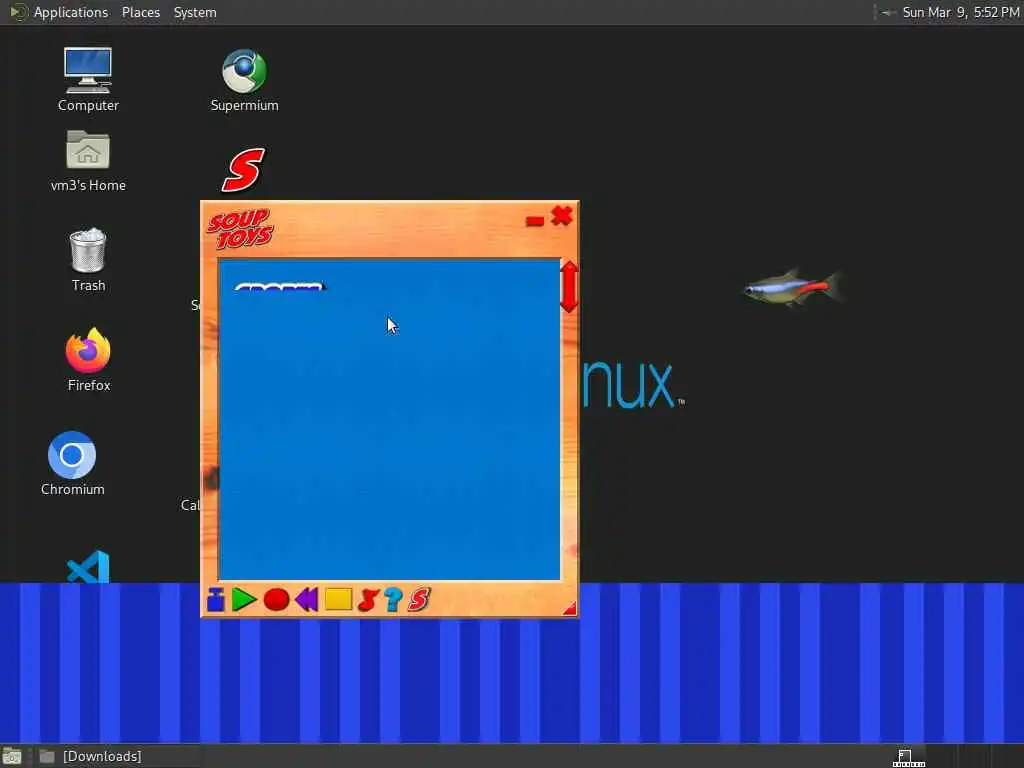Click the red resize corner triangle
1024x768 pixels.
[569, 609]
